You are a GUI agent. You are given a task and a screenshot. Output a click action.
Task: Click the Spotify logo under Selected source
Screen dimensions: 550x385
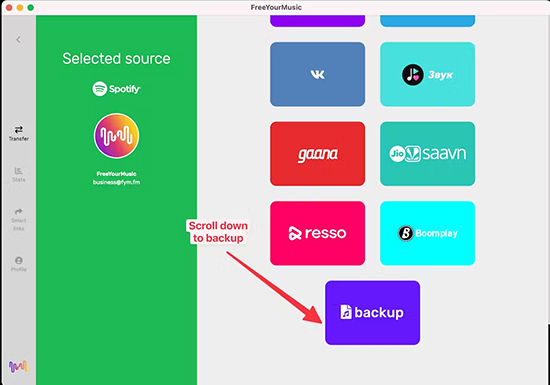point(116,89)
